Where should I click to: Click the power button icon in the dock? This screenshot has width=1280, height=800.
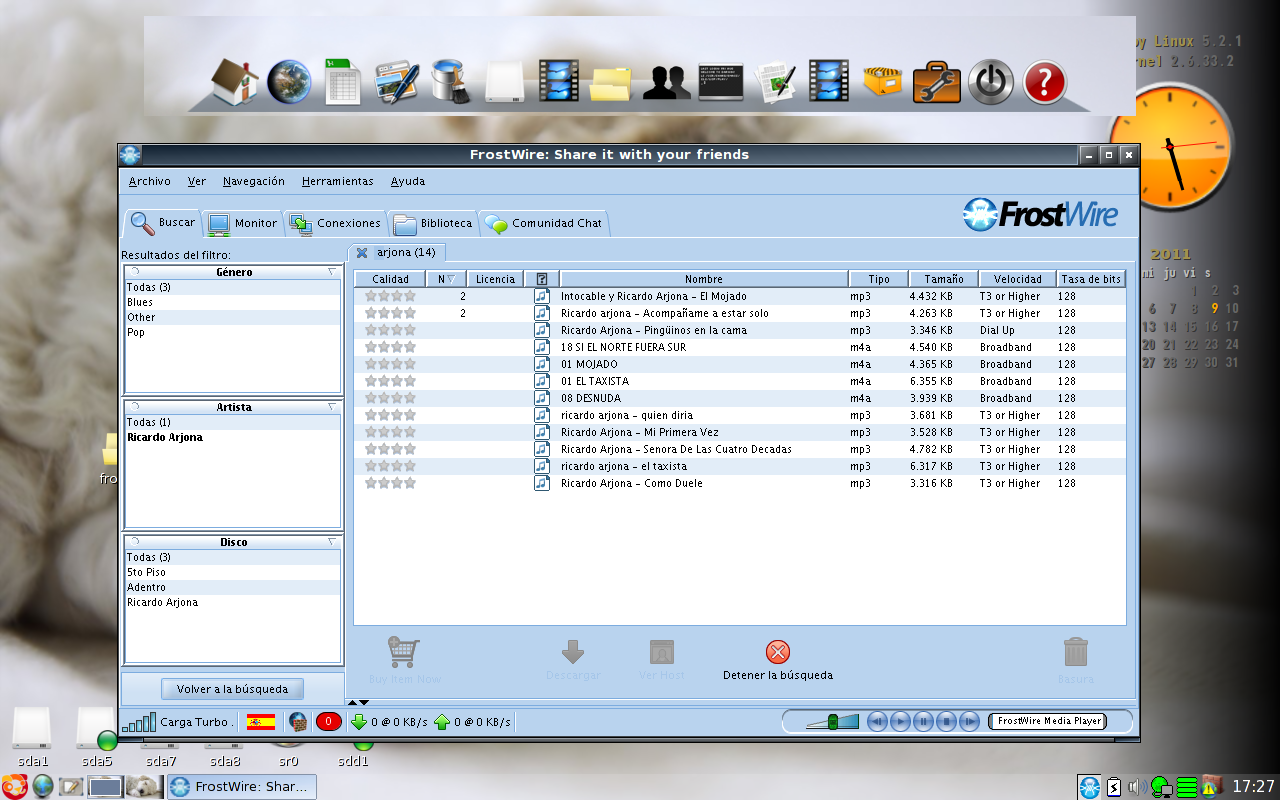click(991, 82)
